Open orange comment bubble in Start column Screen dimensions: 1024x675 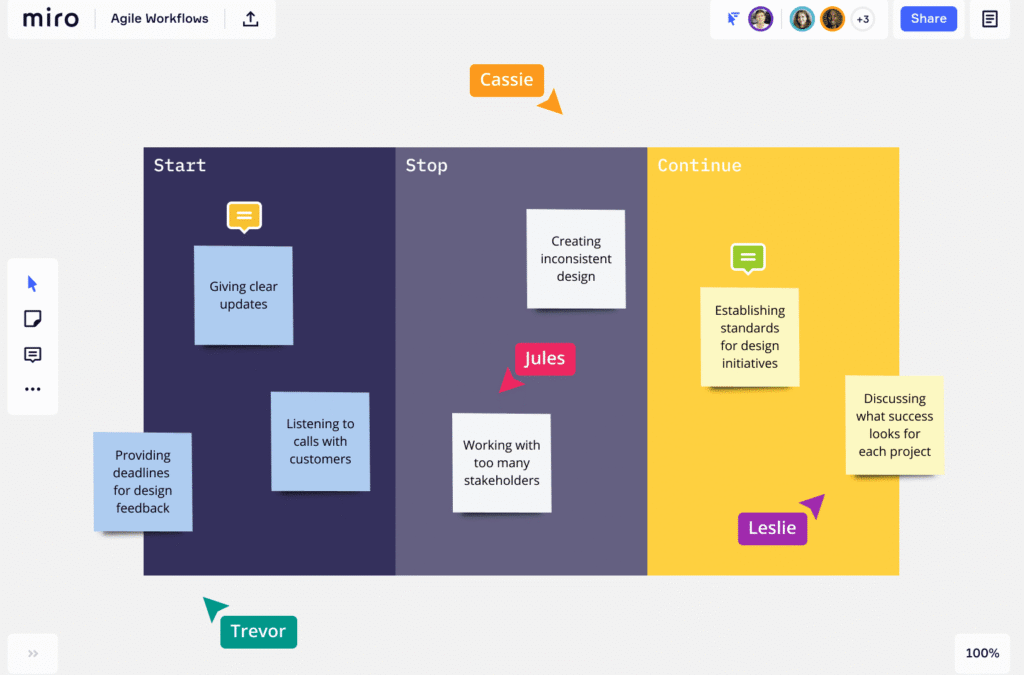click(x=244, y=215)
